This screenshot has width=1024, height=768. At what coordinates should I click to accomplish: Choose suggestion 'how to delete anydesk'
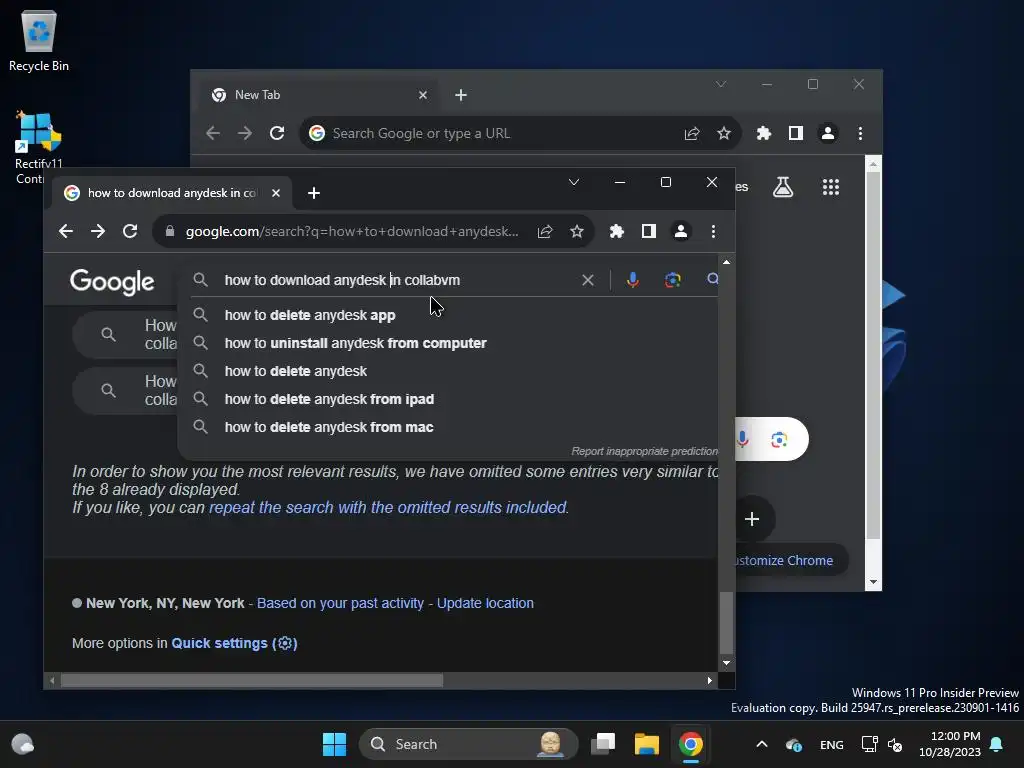pos(448,371)
